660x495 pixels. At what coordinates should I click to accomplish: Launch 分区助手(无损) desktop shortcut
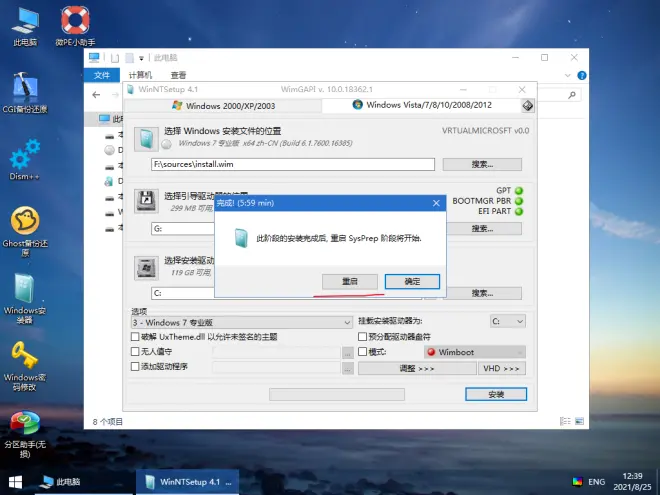point(25,434)
